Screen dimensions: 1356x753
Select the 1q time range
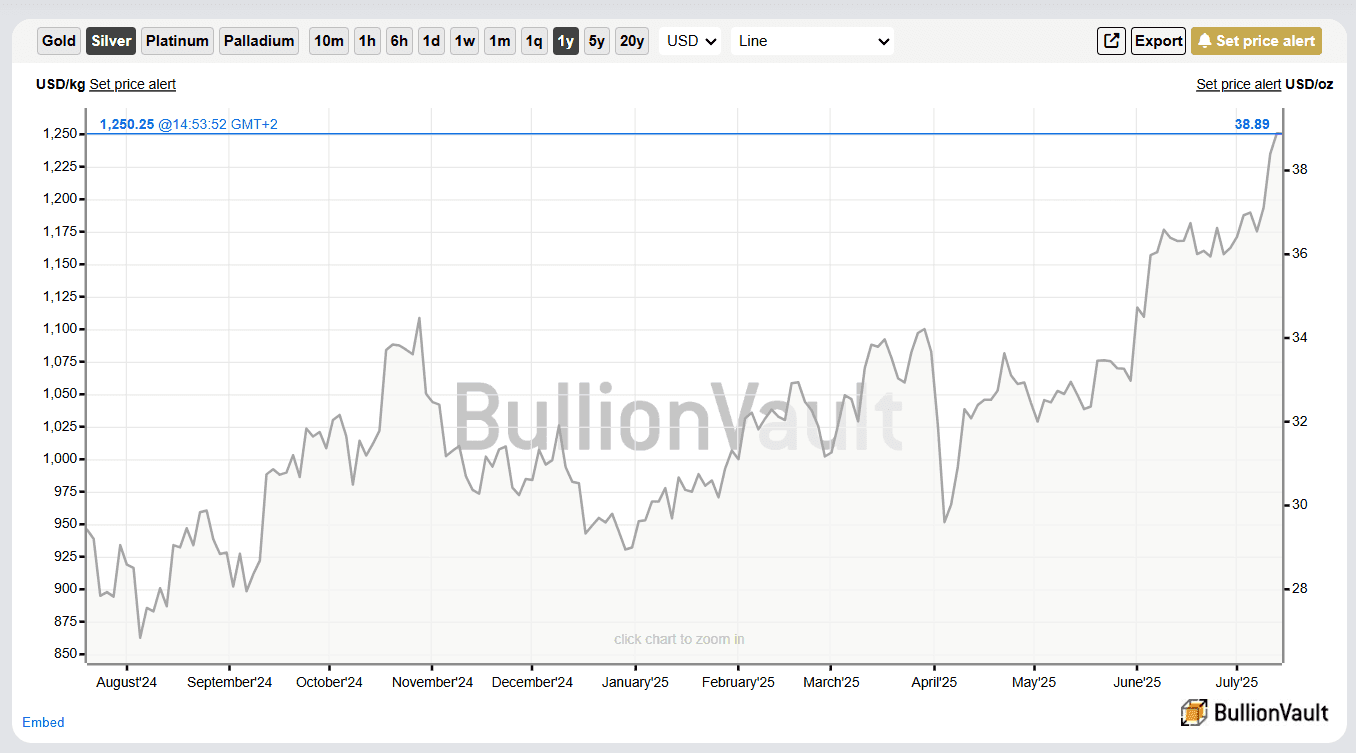pos(534,41)
